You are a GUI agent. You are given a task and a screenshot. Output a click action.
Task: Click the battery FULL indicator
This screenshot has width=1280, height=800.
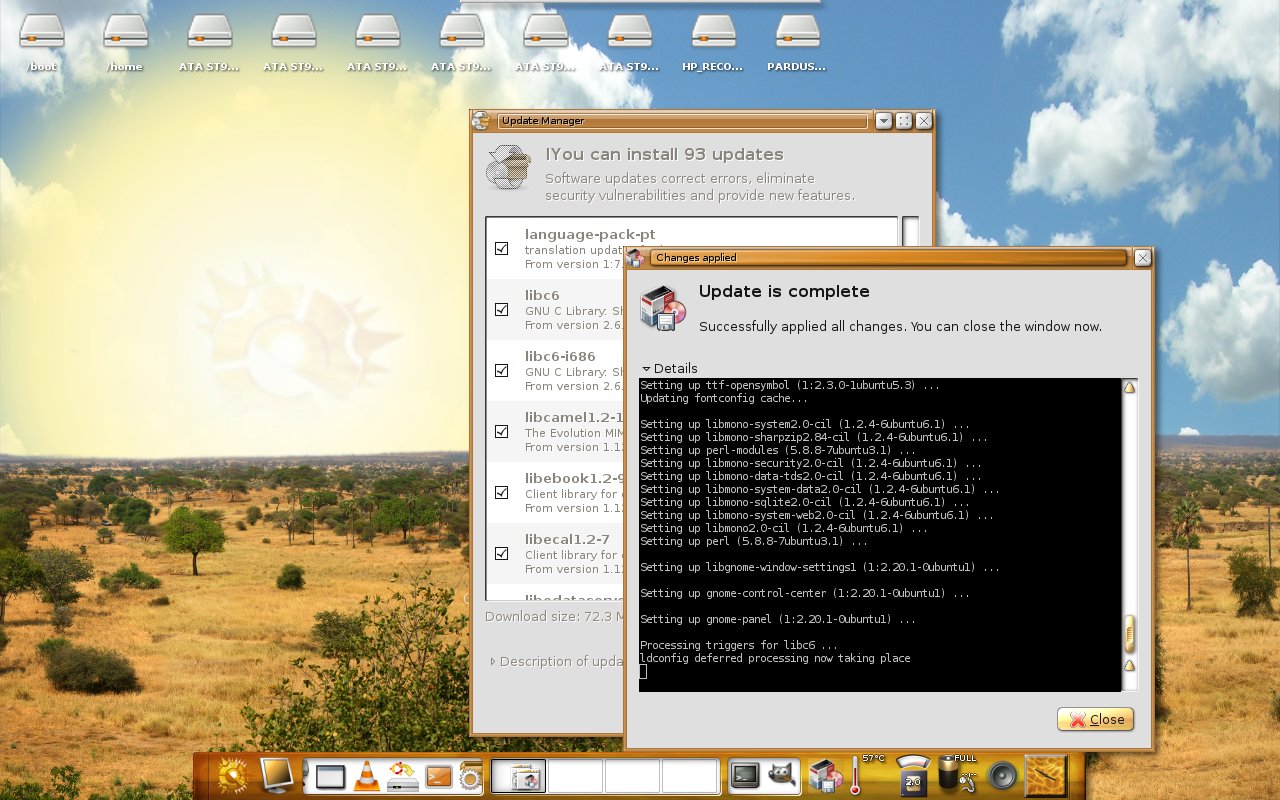click(x=958, y=776)
